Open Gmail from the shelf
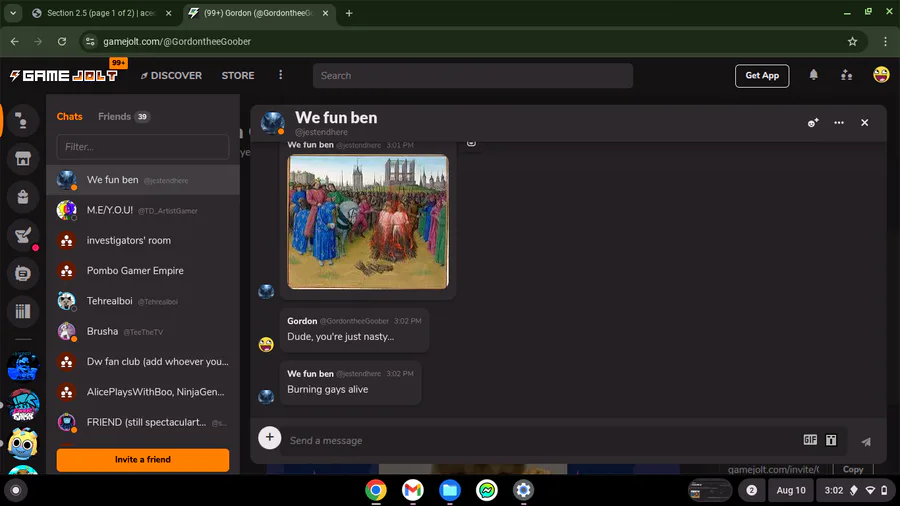This screenshot has height=506, width=900. click(413, 490)
